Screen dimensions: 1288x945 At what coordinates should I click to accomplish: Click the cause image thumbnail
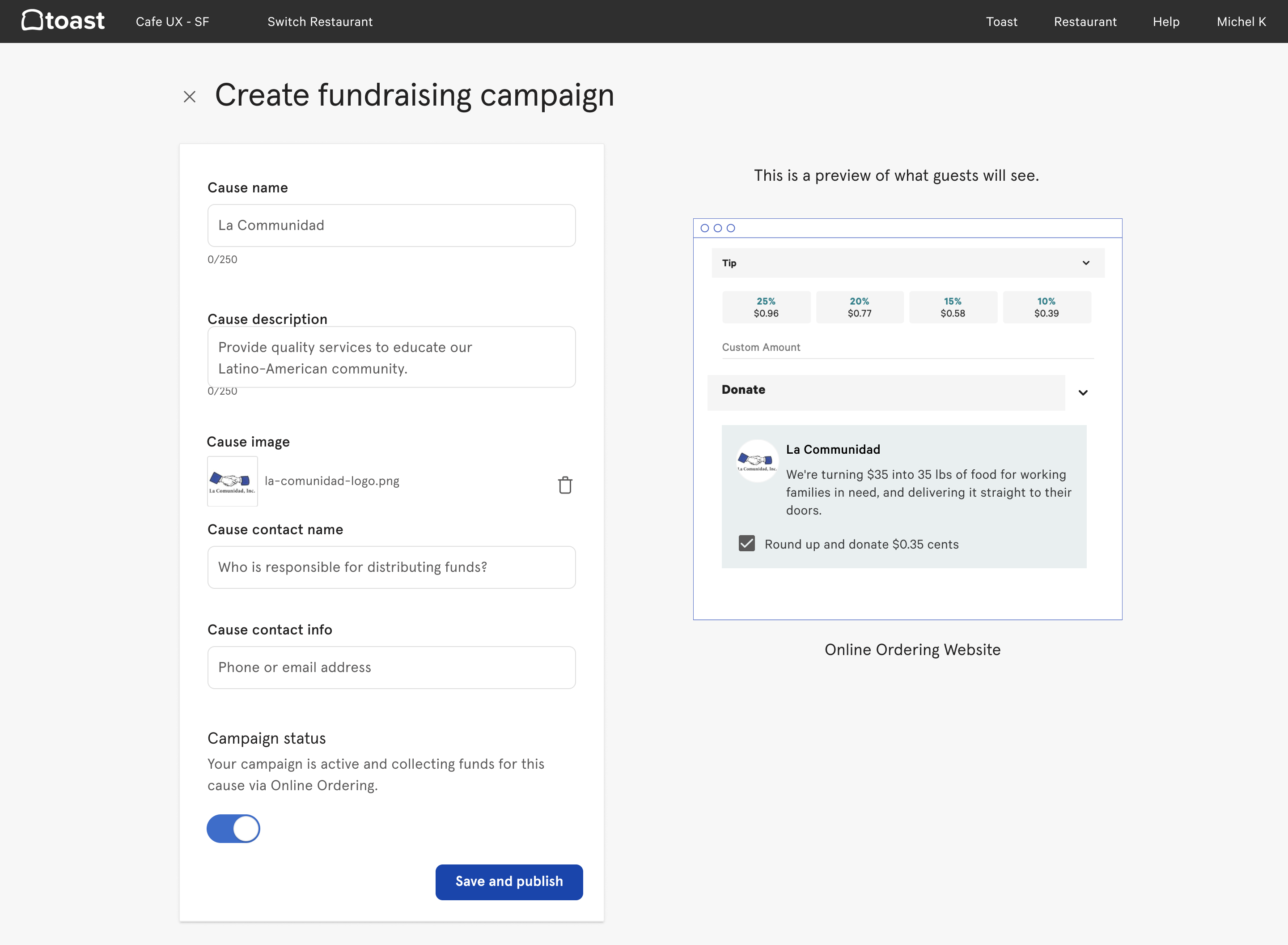pyautogui.click(x=232, y=481)
